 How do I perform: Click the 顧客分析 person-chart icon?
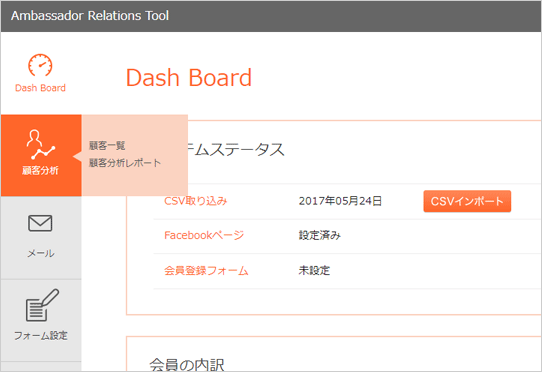coord(40,145)
